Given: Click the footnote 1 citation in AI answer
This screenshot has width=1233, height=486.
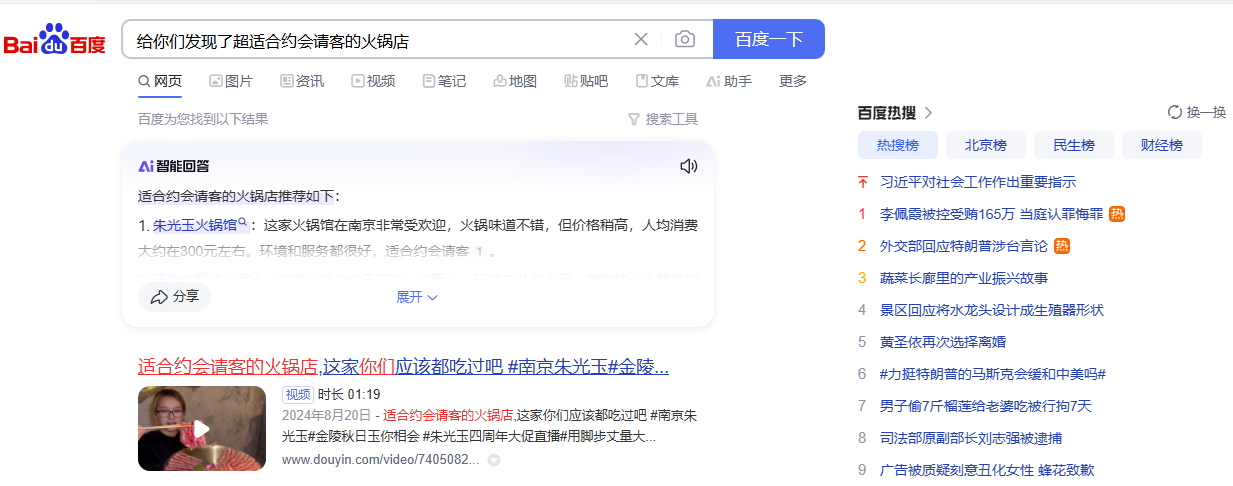Looking at the screenshot, I should tap(479, 252).
